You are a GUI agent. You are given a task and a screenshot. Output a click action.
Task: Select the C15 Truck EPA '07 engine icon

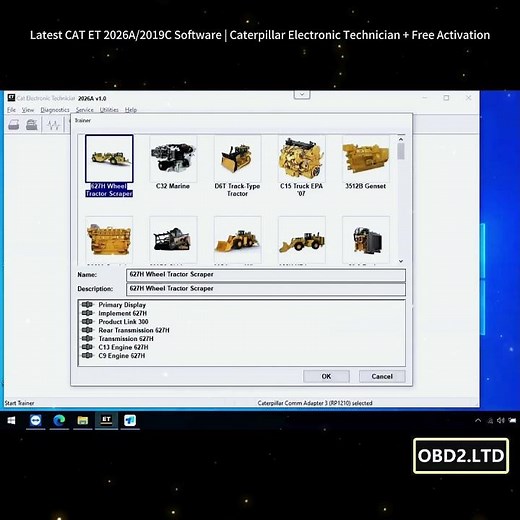302,158
